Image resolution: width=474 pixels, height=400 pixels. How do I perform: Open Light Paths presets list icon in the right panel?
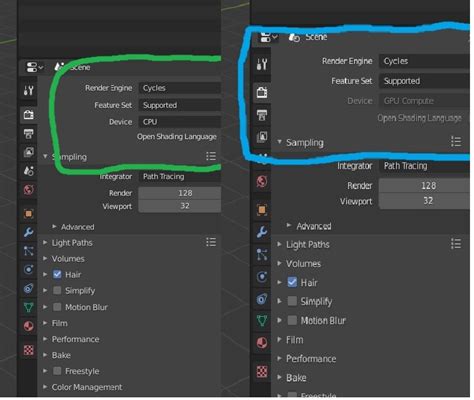pos(456,244)
